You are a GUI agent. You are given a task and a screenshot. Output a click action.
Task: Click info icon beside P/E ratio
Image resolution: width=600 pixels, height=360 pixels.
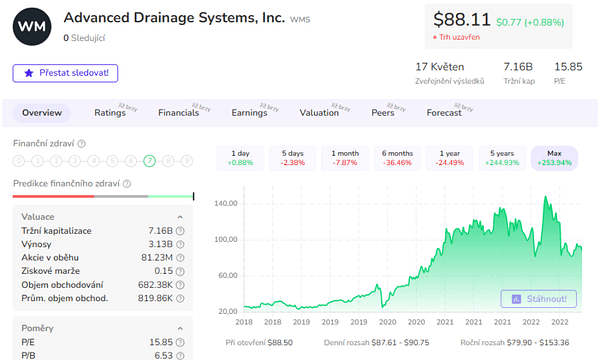point(180,342)
